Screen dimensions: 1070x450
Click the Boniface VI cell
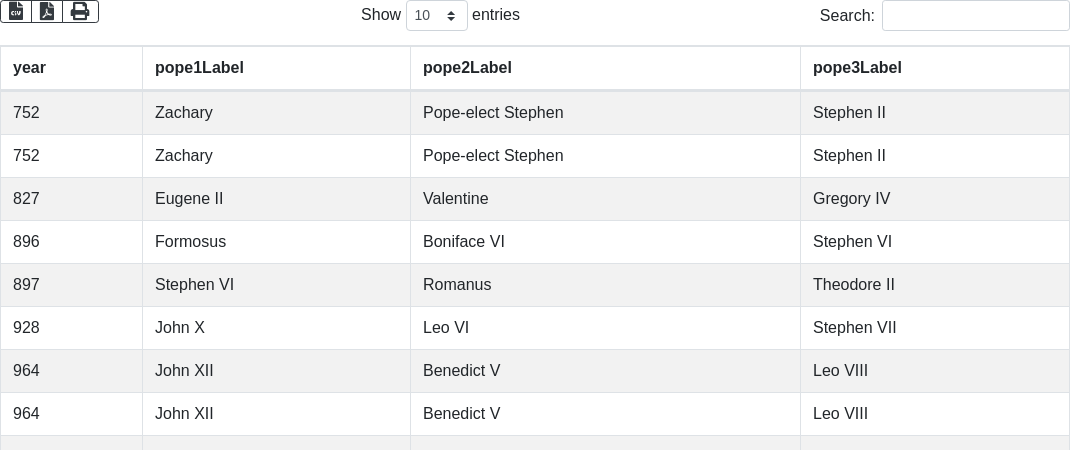605,242
